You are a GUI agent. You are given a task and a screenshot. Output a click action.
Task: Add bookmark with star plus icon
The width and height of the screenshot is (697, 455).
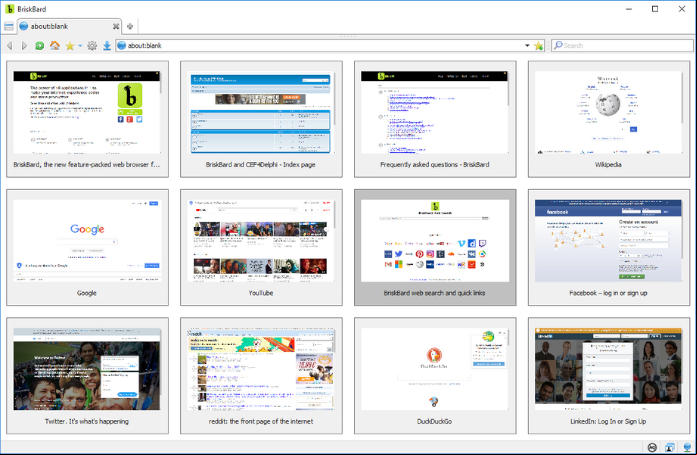538,45
